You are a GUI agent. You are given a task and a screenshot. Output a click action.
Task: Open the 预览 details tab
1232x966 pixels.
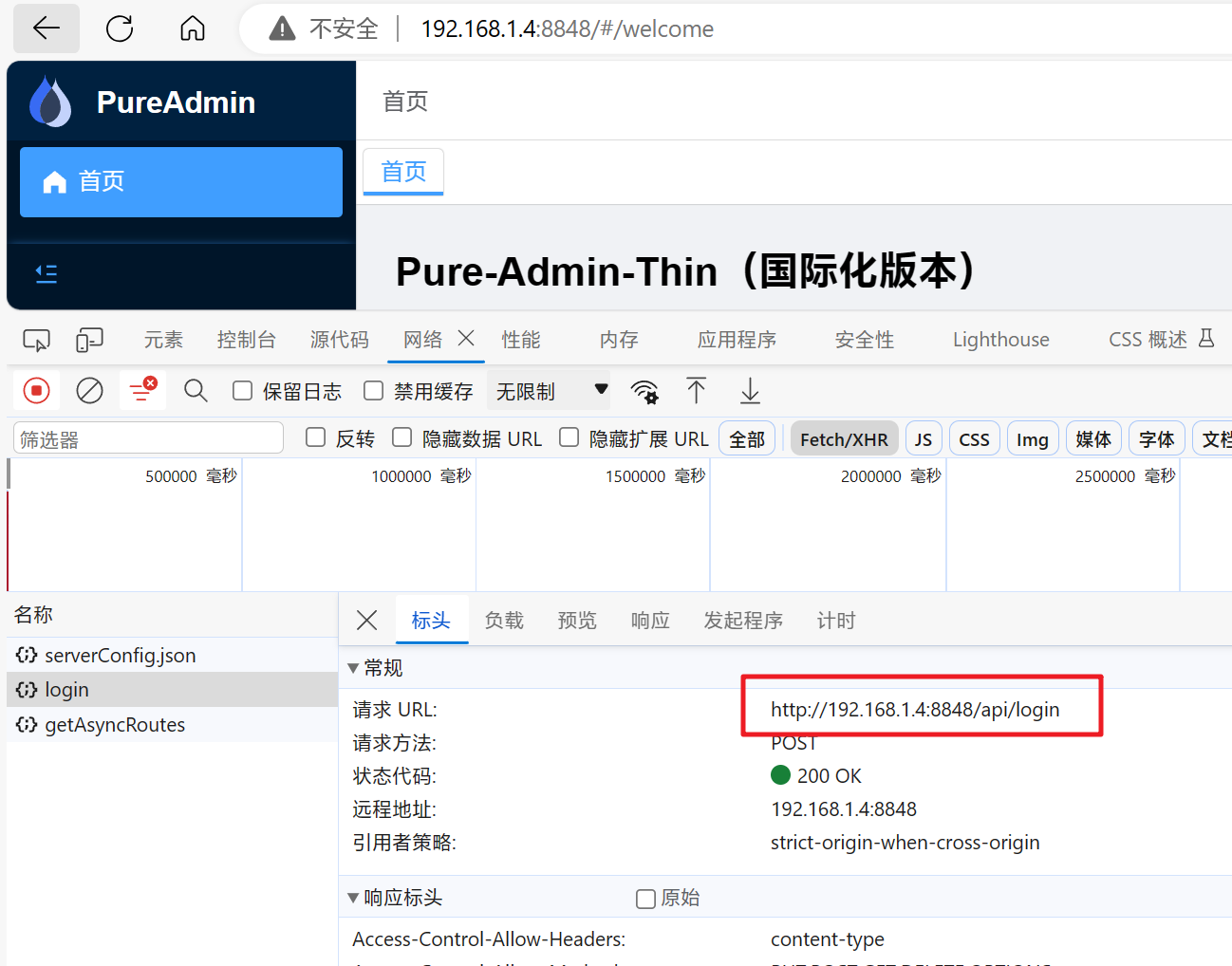[x=577, y=621]
